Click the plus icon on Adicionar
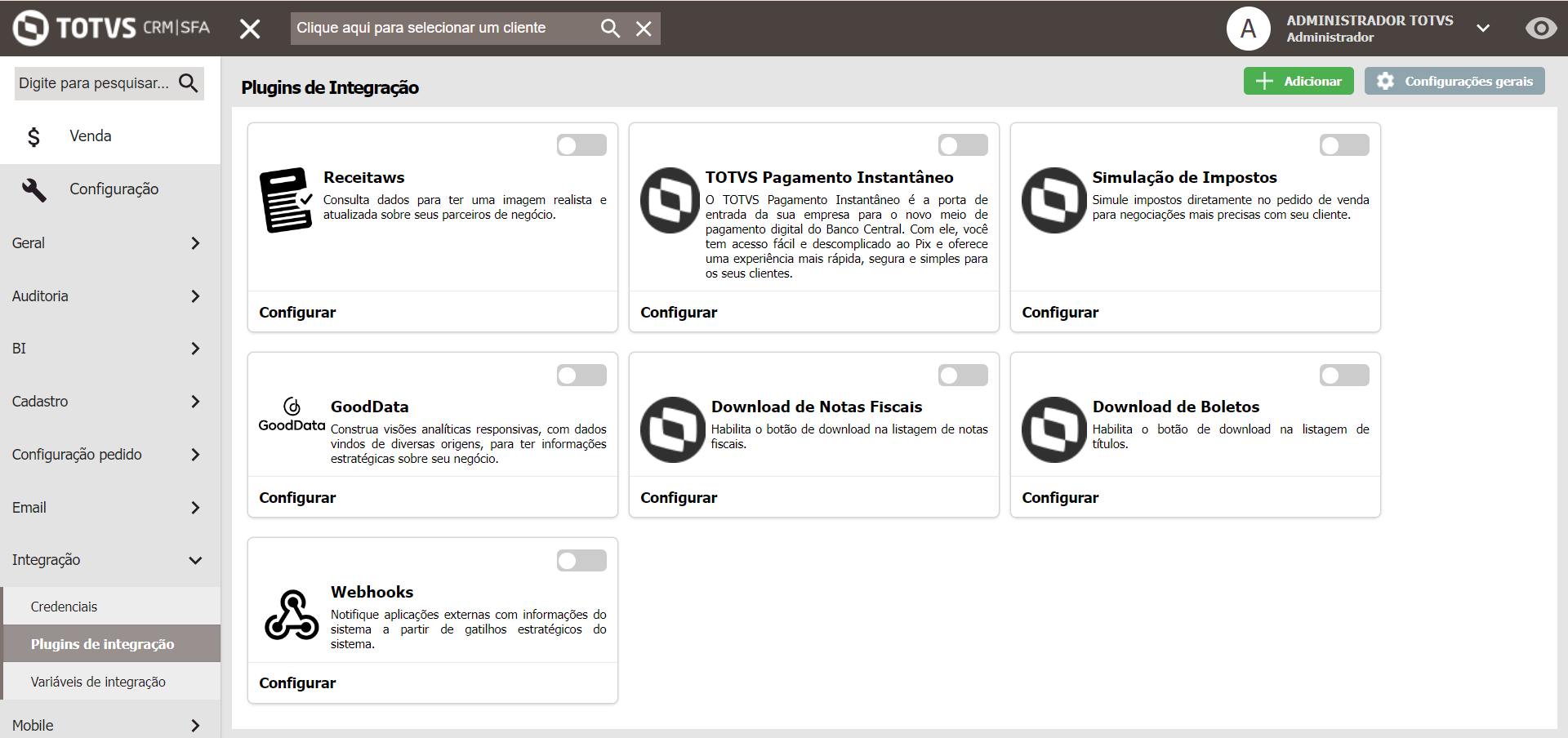Image resolution: width=1568 pixels, height=738 pixels. (x=1264, y=82)
